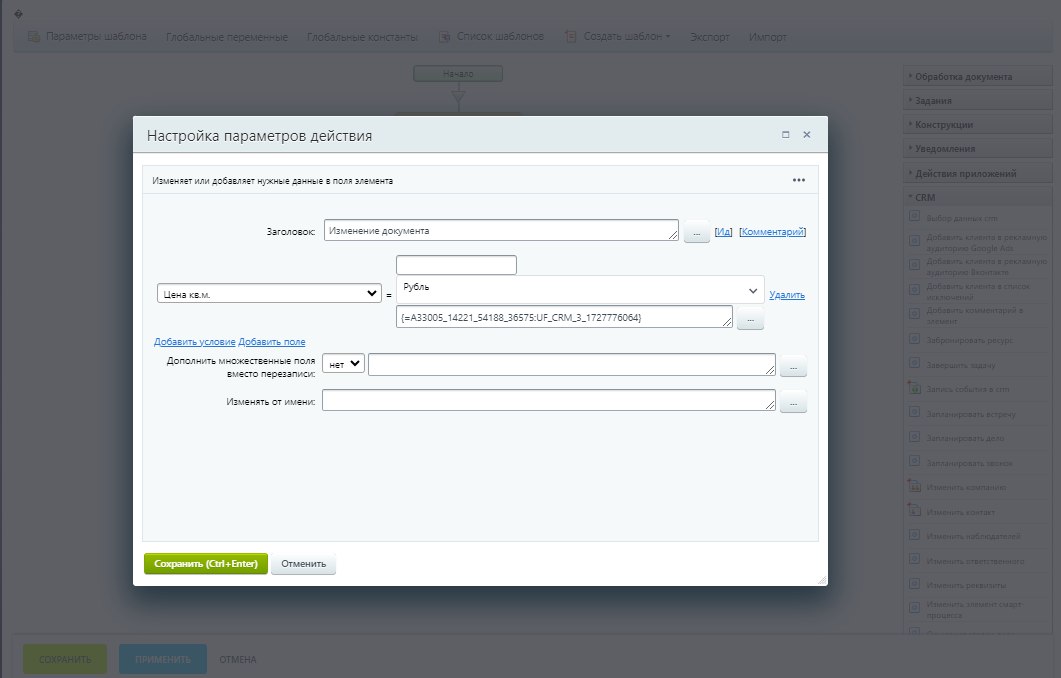The image size is (1061, 678).
Task: Click the Комментарий link
Action: [x=772, y=232]
